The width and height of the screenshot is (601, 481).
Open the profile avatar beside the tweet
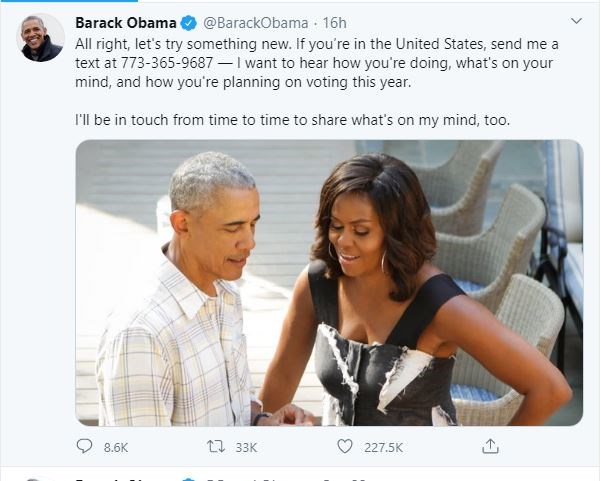(40, 38)
